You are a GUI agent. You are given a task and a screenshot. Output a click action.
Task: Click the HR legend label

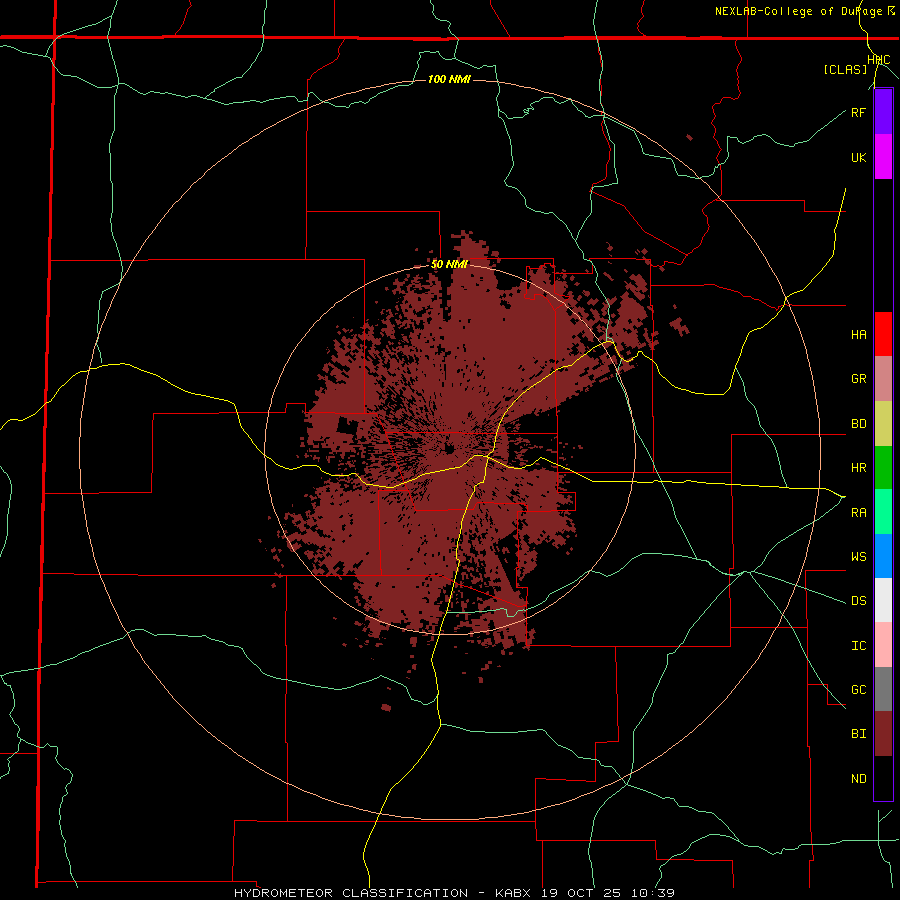[858, 468]
